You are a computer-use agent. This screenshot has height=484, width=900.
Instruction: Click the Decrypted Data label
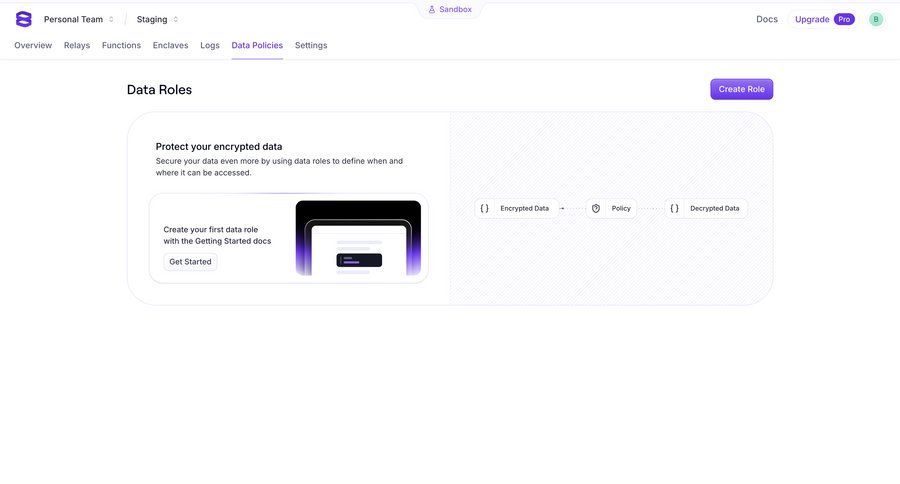point(715,208)
